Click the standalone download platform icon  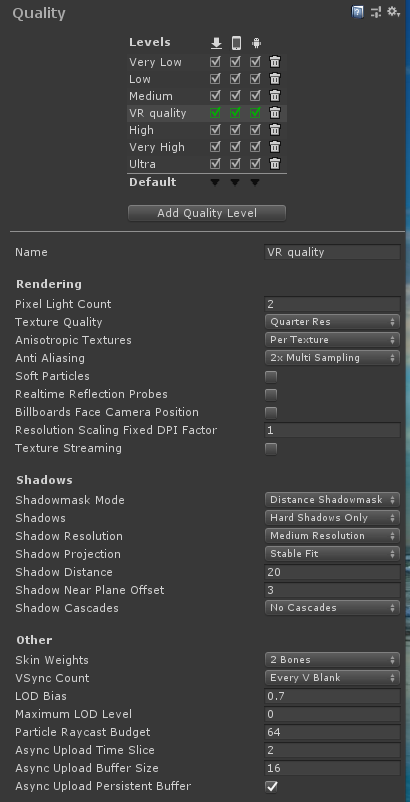click(216, 43)
